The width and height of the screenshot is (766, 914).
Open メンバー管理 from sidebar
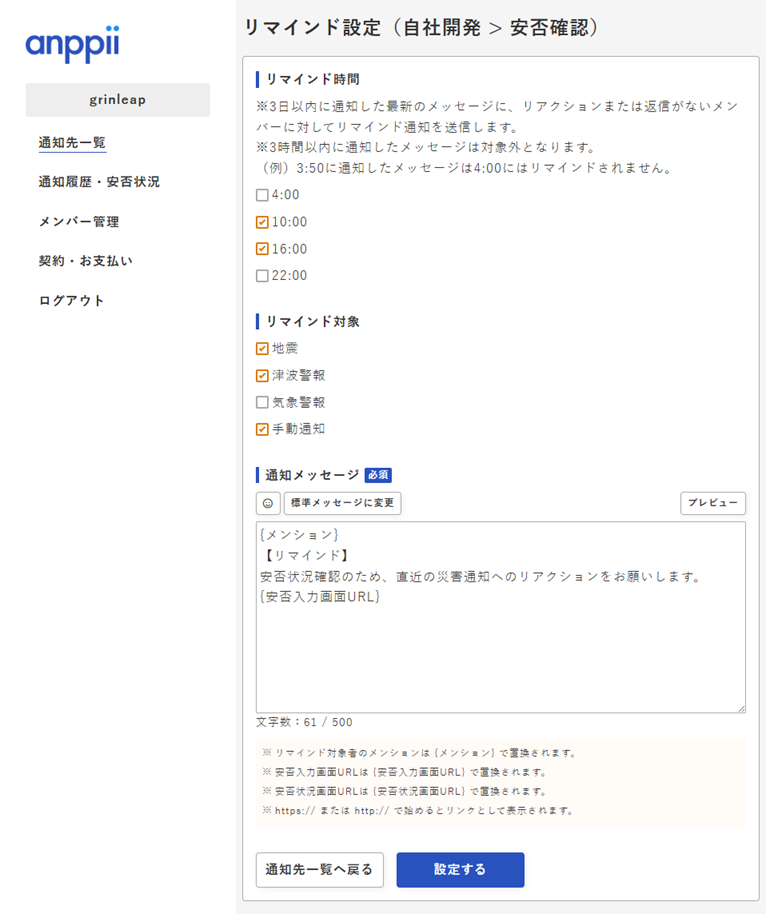(x=79, y=222)
